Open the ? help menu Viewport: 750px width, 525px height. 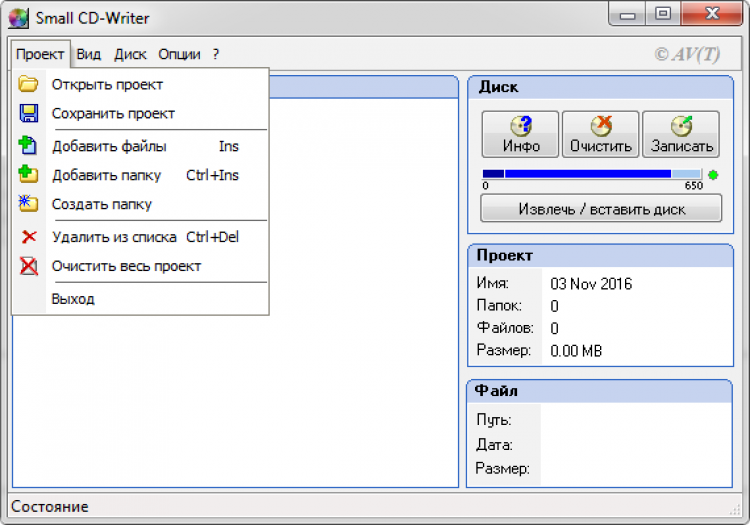[216, 54]
